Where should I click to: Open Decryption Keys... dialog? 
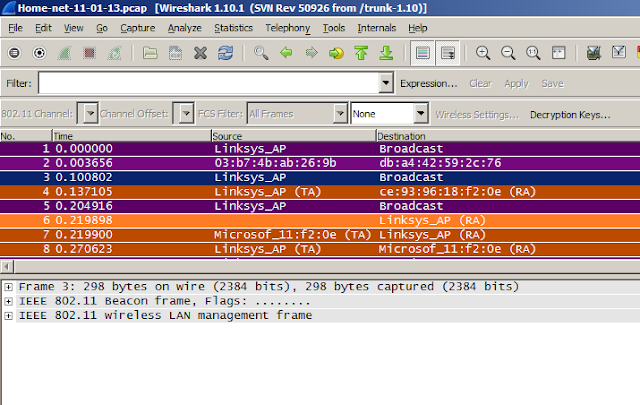570,115
